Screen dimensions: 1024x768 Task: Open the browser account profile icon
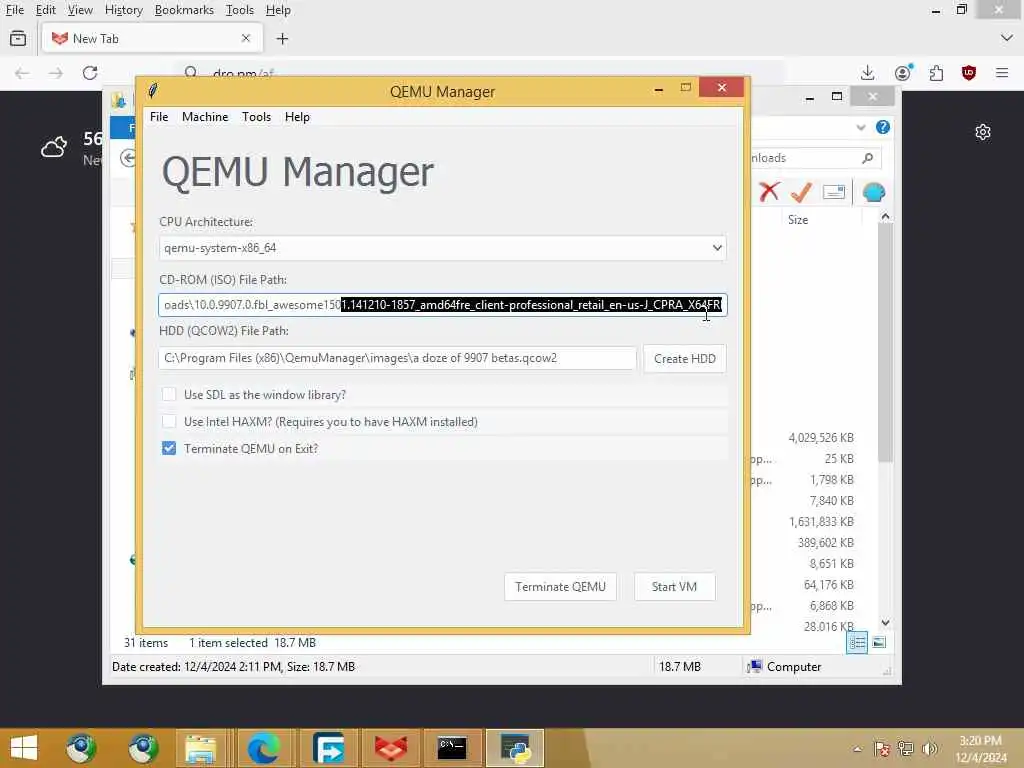click(x=903, y=72)
